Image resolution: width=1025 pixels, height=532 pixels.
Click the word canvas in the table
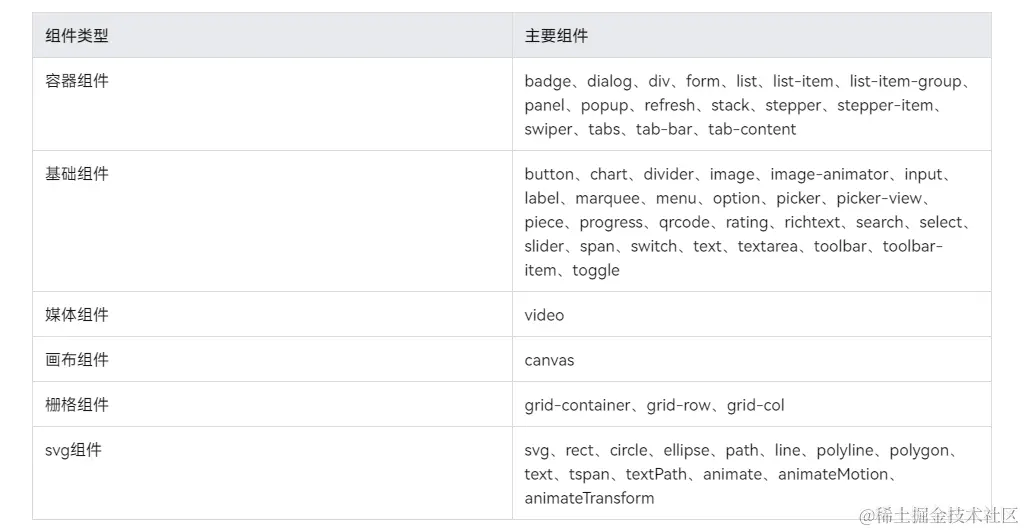tap(549, 360)
